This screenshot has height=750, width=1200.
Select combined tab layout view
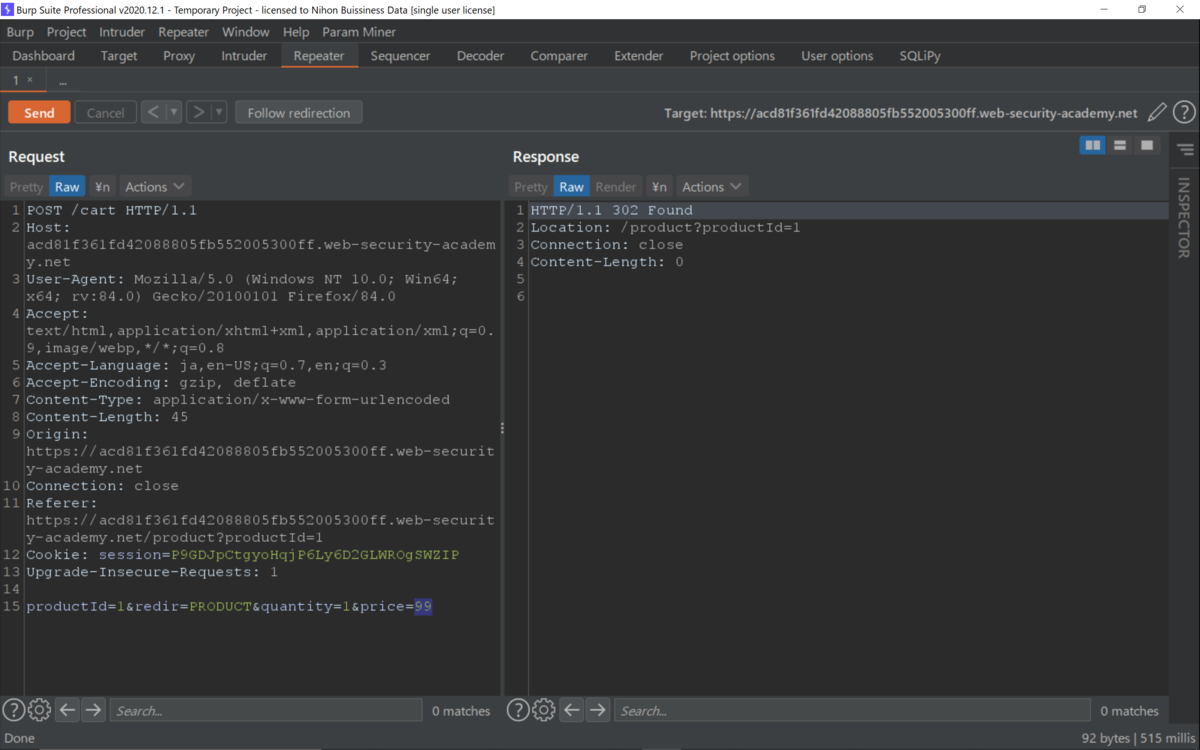point(1147,146)
